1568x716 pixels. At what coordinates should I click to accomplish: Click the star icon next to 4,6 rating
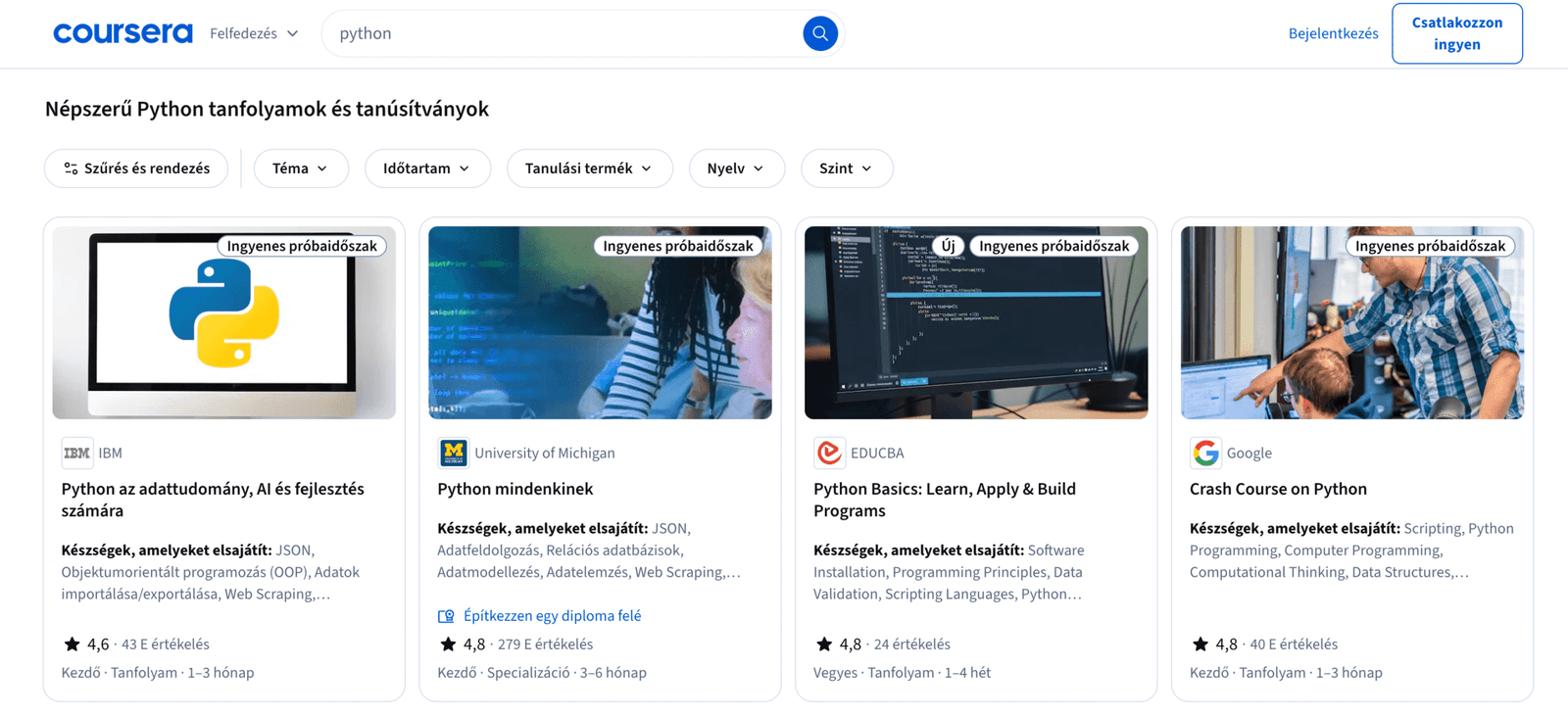72,644
